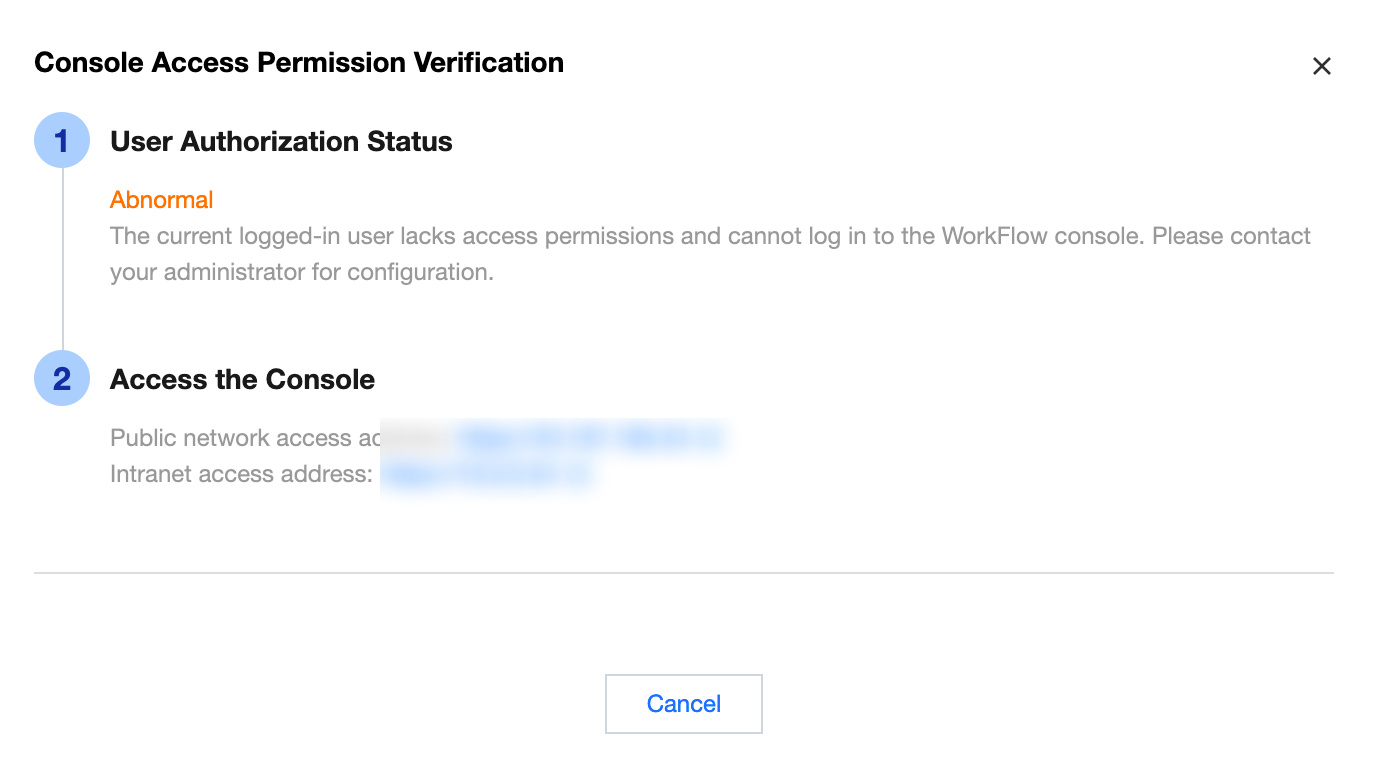Open the blurred intranet access address link
This screenshot has width=1374, height=774.
[487, 474]
